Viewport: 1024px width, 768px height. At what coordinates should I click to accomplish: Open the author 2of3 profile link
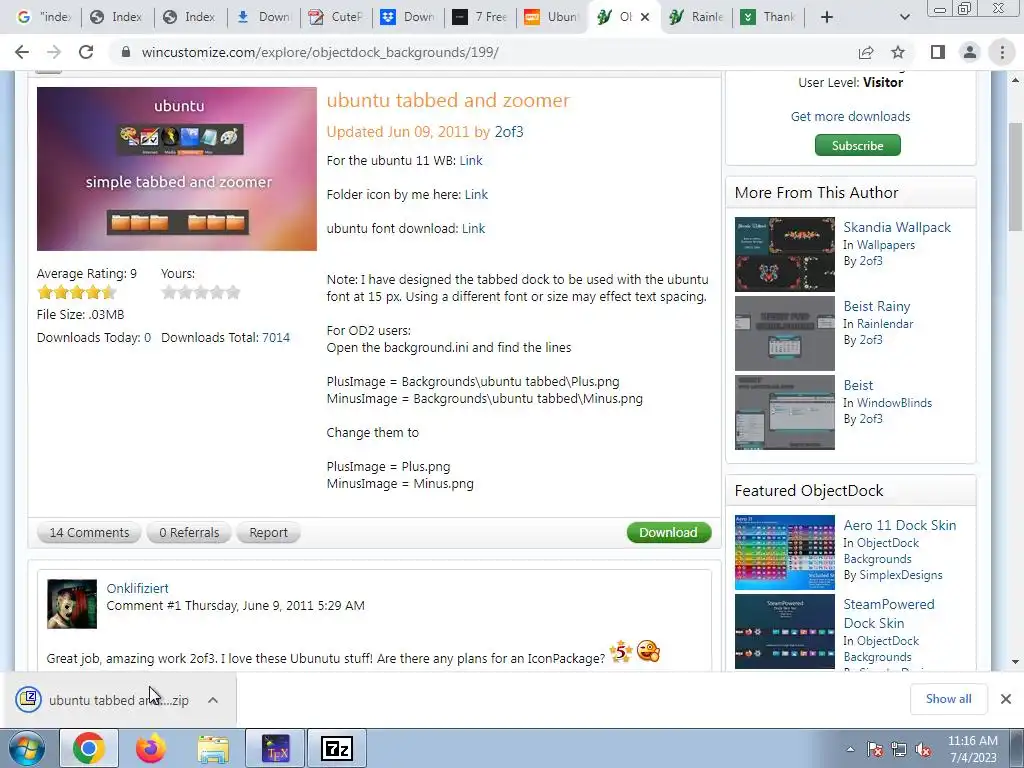point(509,132)
